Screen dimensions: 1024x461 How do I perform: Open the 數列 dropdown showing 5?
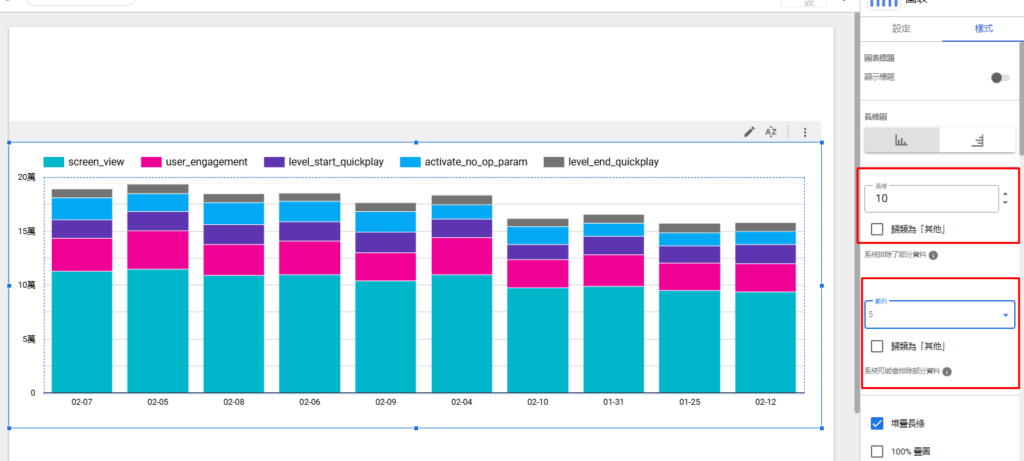tap(939, 315)
